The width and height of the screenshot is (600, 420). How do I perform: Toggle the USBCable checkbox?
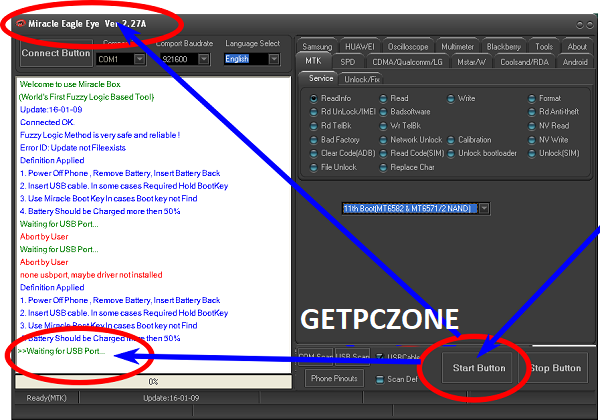(x=379, y=357)
